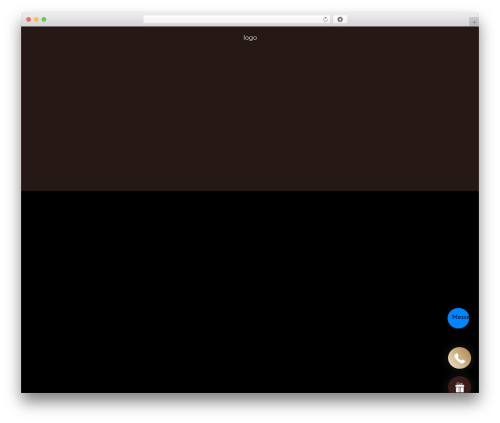Click the empty gray browser title bar
The image size is (500, 423).
(x=93, y=19)
